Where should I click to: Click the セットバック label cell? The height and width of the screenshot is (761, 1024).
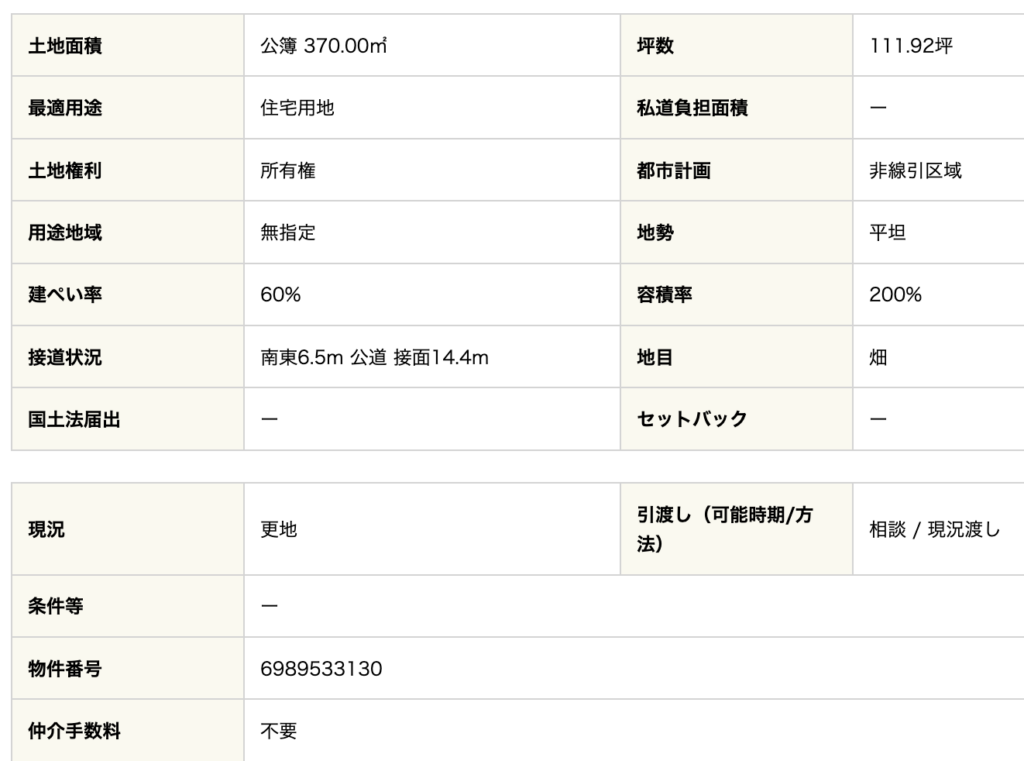click(x=736, y=419)
